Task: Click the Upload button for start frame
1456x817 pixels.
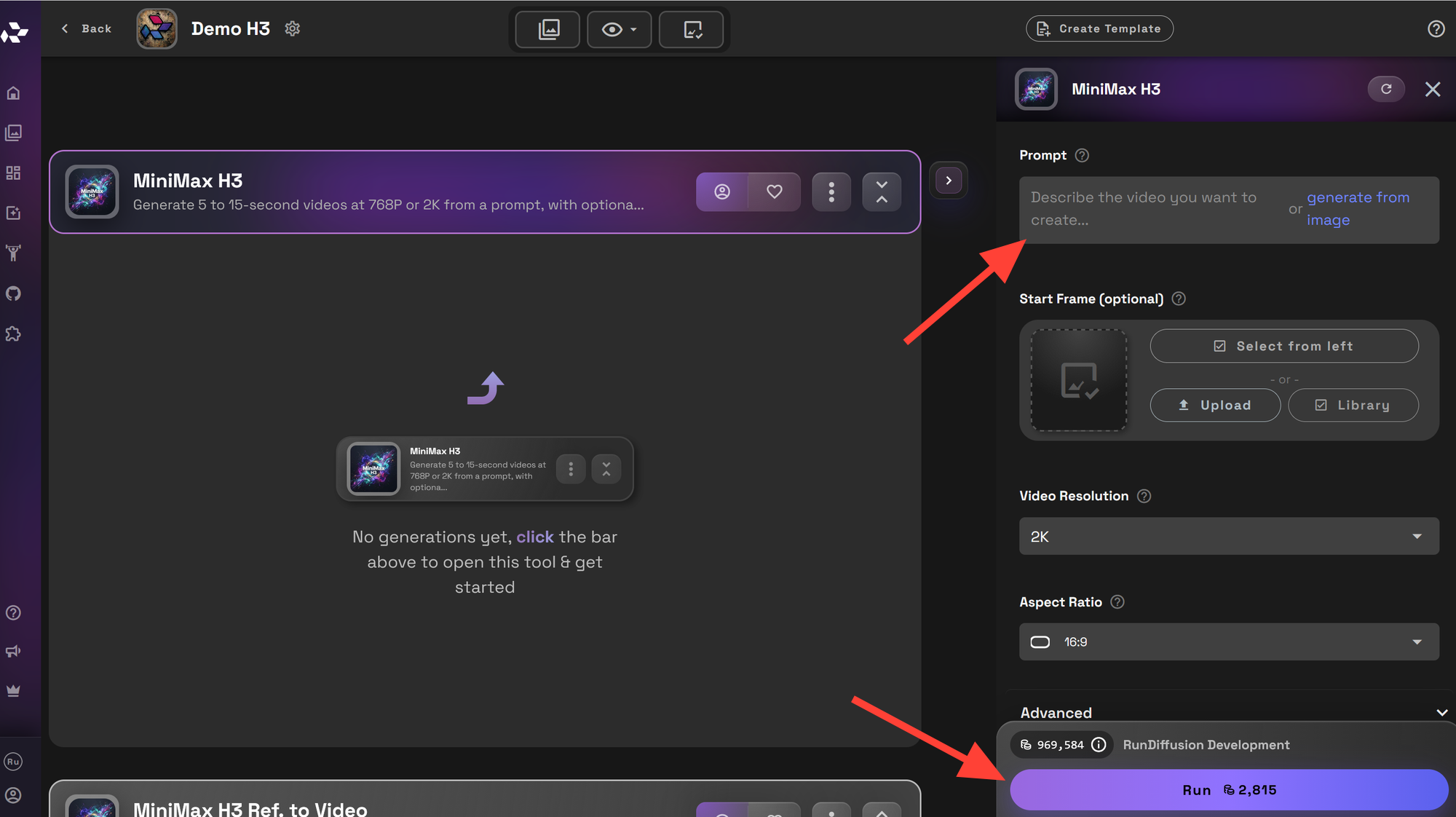Action: [x=1215, y=405]
